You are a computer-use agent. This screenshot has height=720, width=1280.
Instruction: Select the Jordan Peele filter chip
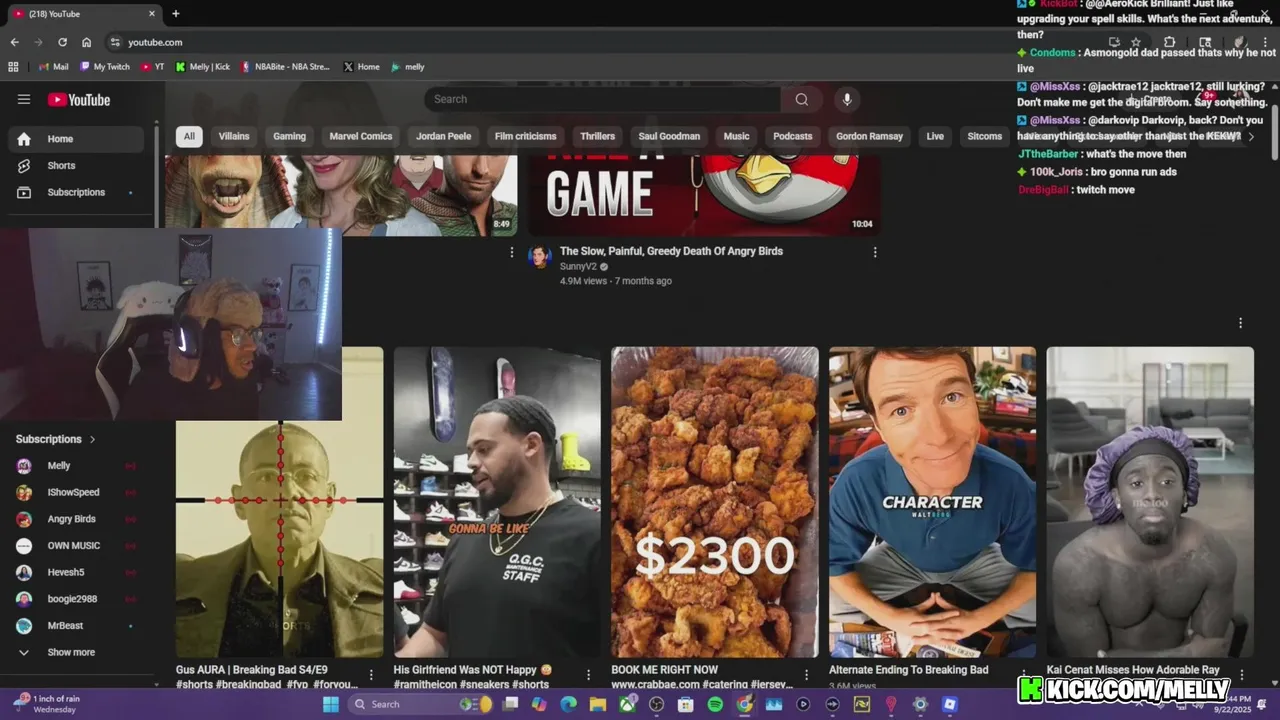coord(443,136)
